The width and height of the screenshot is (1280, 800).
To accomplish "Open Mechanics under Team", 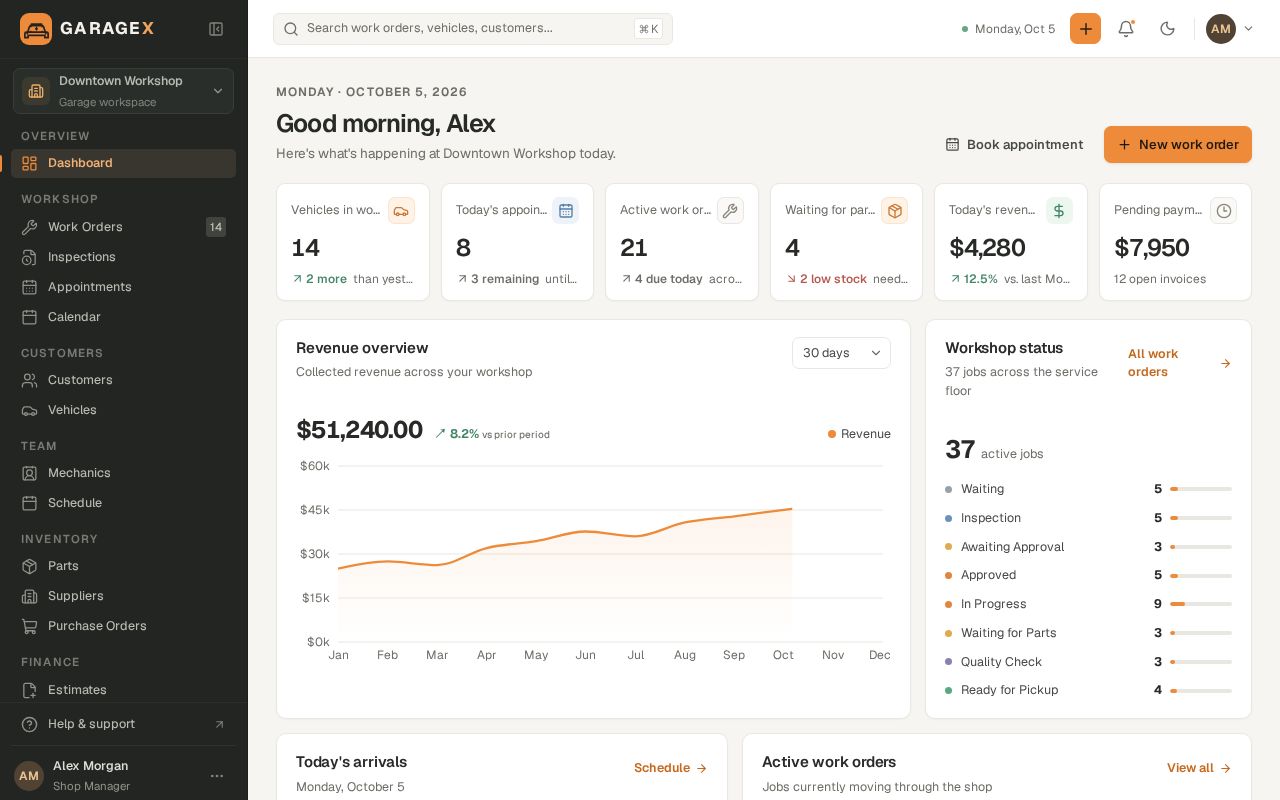I will (x=123, y=473).
